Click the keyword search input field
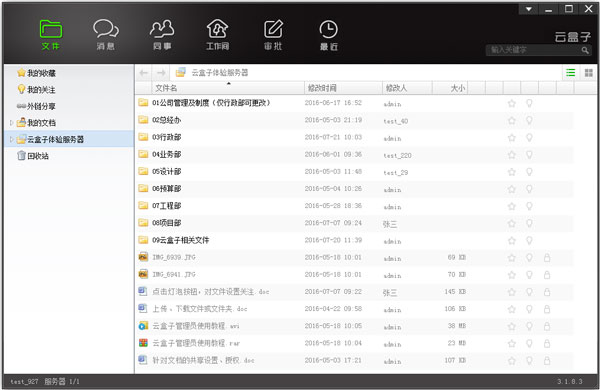Screen dimensions: 600x390 pyautogui.click(x=533, y=50)
